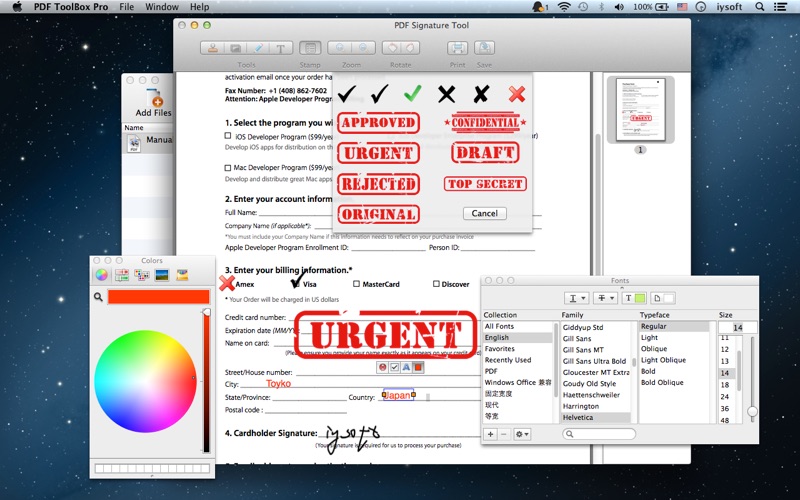Open the PDF ToolBox Pro app menu
The width and height of the screenshot is (800, 500).
(x=71, y=7)
